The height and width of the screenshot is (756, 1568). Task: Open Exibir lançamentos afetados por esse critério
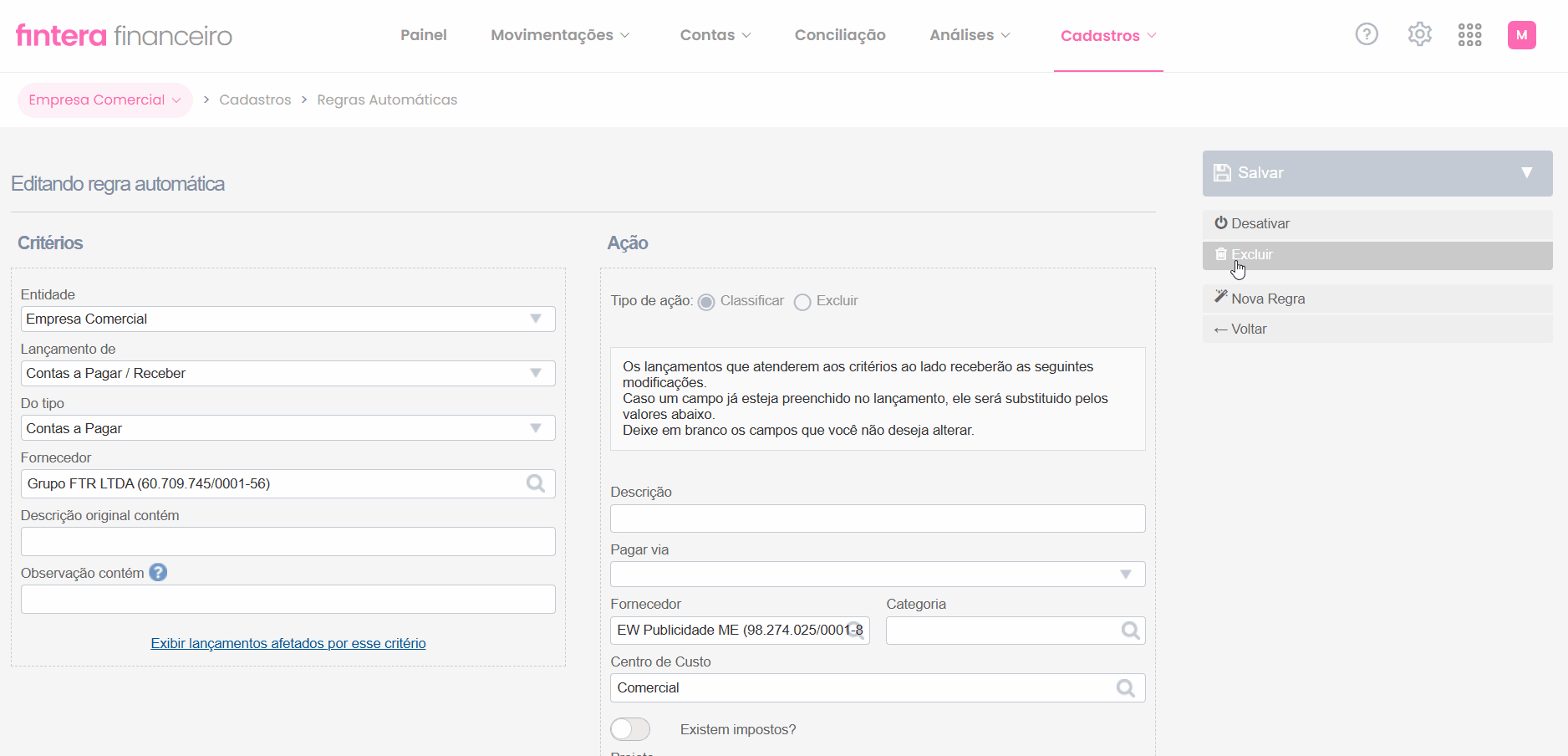[x=288, y=643]
